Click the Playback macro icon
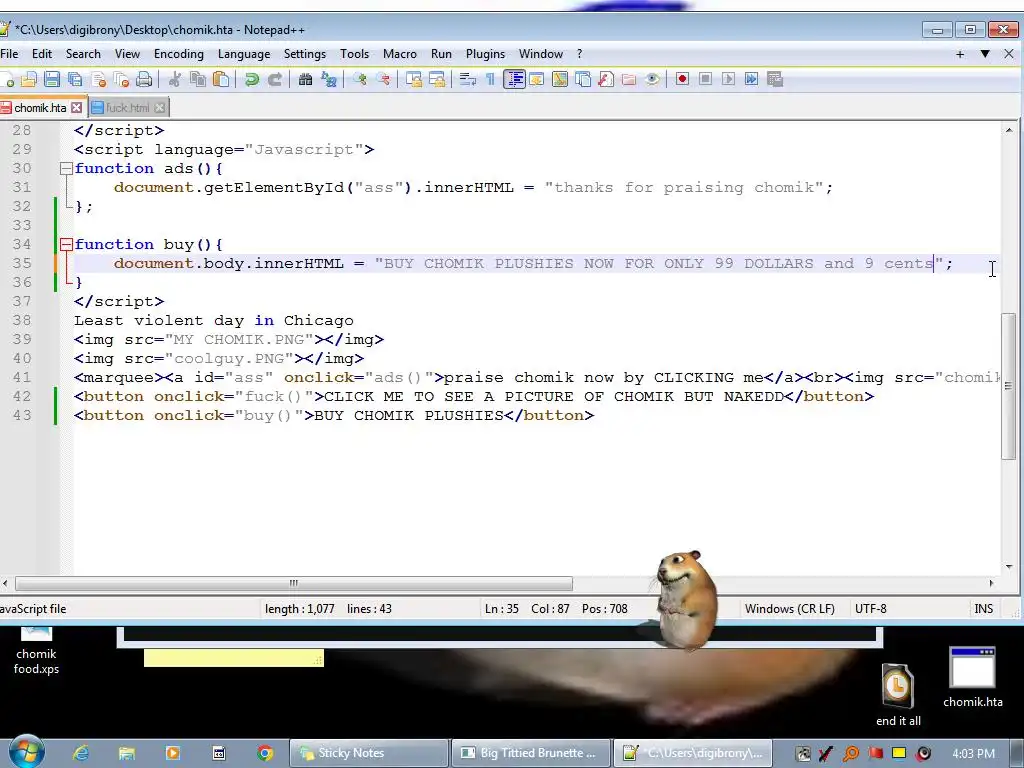This screenshot has width=1024, height=768. pyautogui.click(x=728, y=80)
